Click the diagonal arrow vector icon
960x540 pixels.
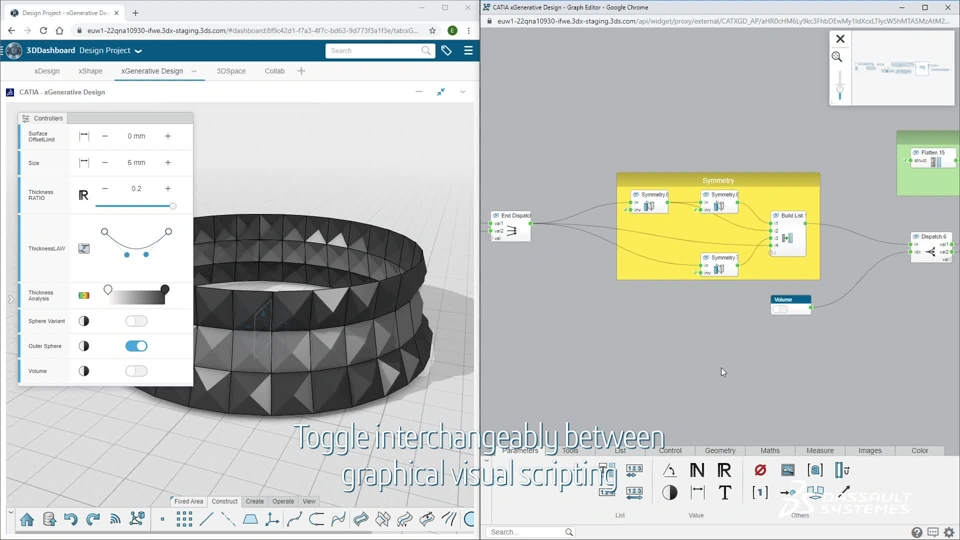coord(844,491)
